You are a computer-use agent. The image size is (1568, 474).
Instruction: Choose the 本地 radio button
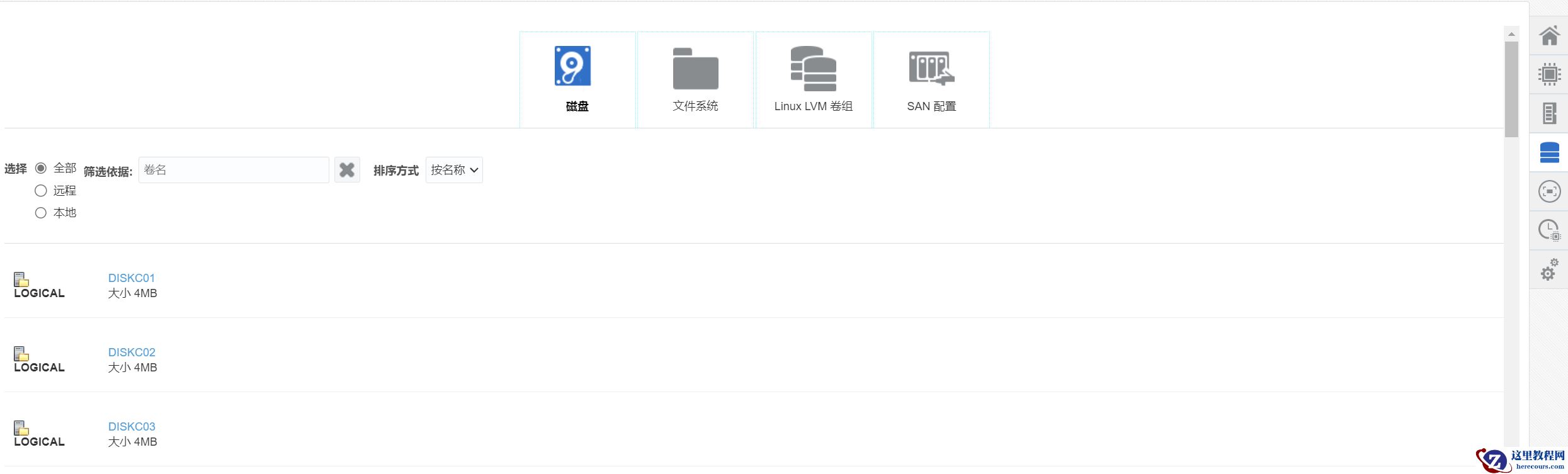41,213
